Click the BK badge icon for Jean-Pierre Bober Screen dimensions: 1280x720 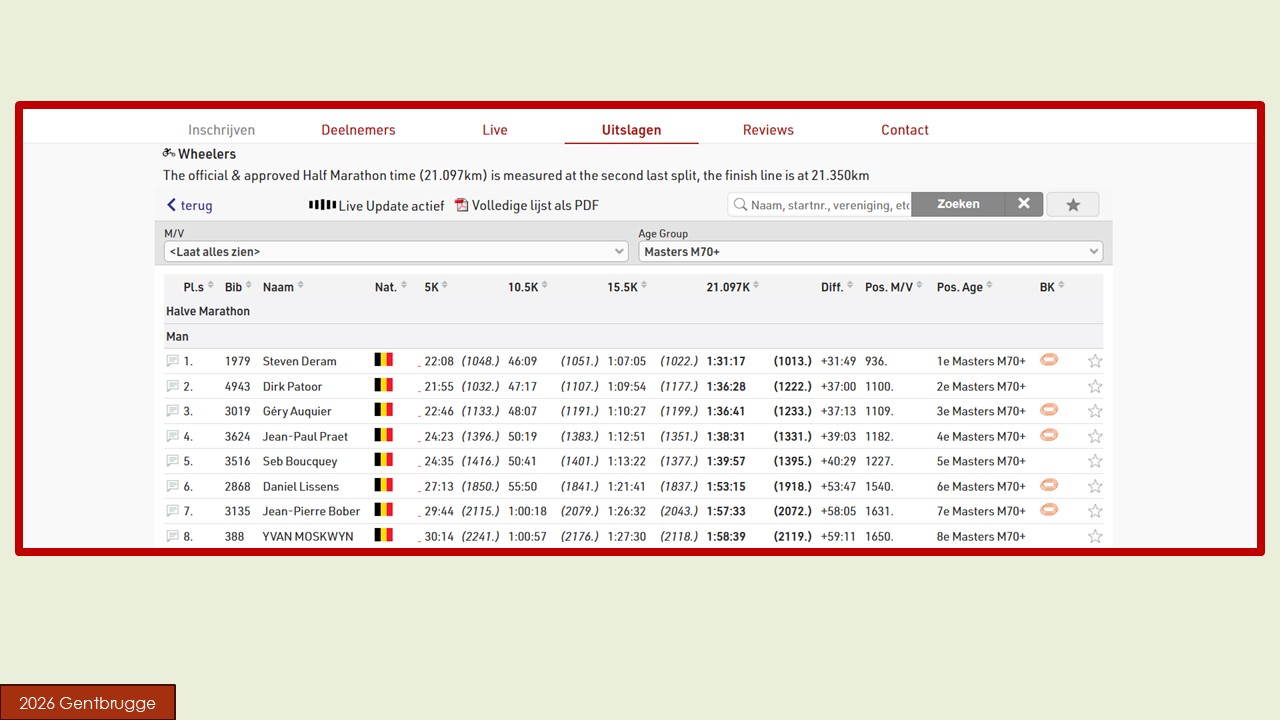coord(1049,510)
